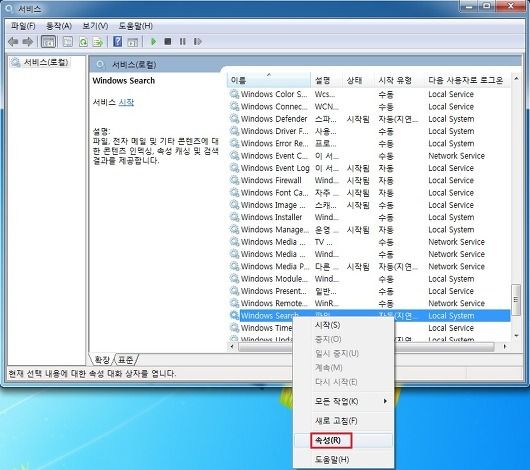Select the Windows Time service name

pos(266,328)
